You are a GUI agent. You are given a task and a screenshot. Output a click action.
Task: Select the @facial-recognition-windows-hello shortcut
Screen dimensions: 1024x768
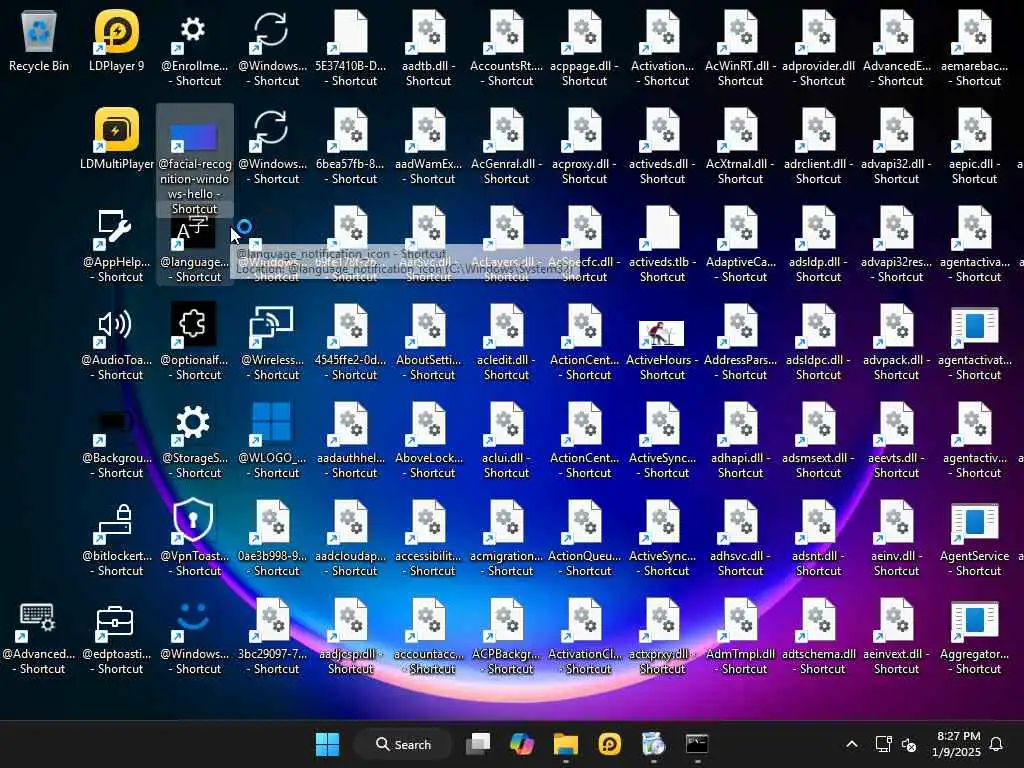(194, 159)
